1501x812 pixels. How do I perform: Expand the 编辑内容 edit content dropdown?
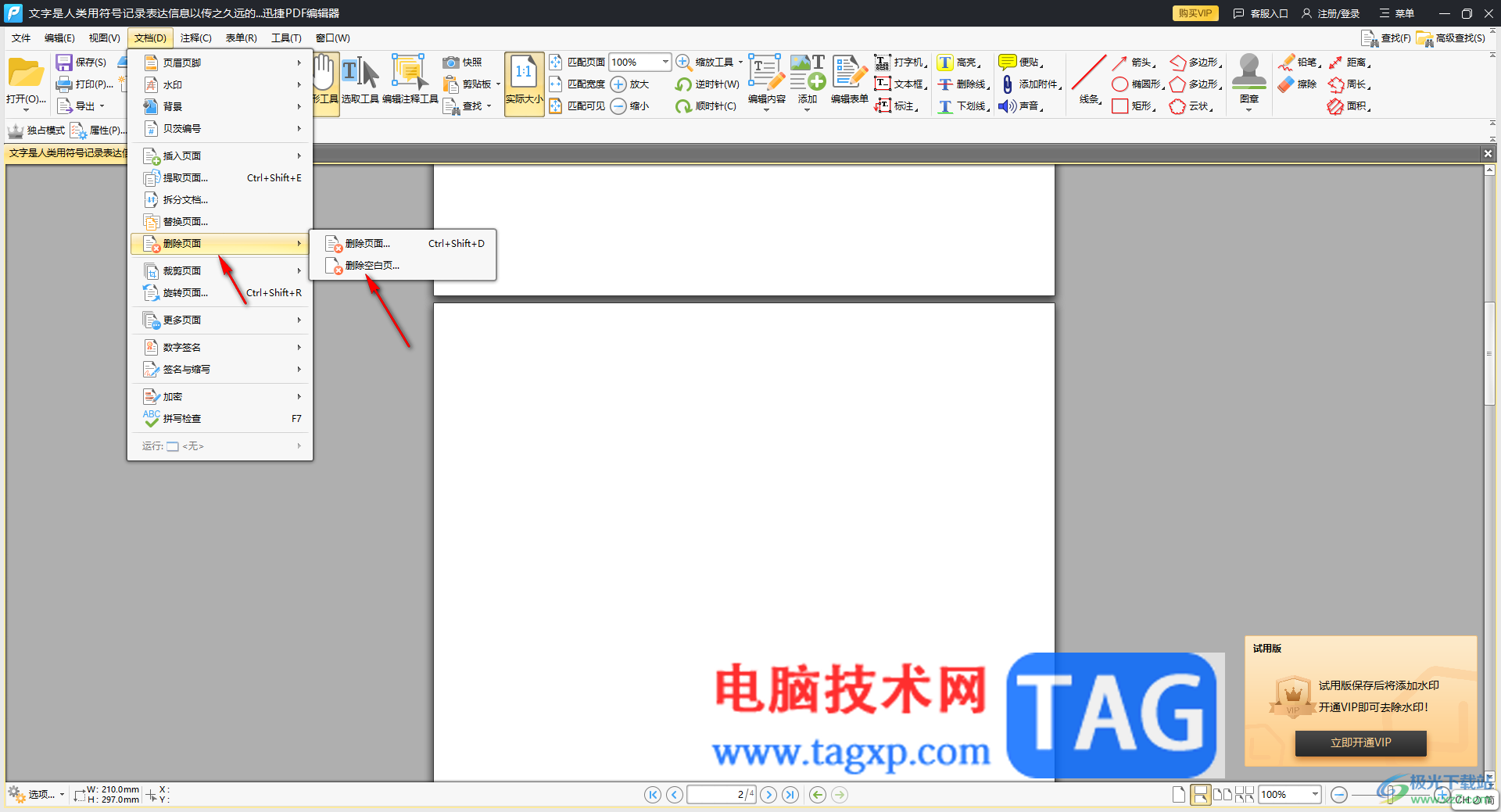pyautogui.click(x=766, y=110)
